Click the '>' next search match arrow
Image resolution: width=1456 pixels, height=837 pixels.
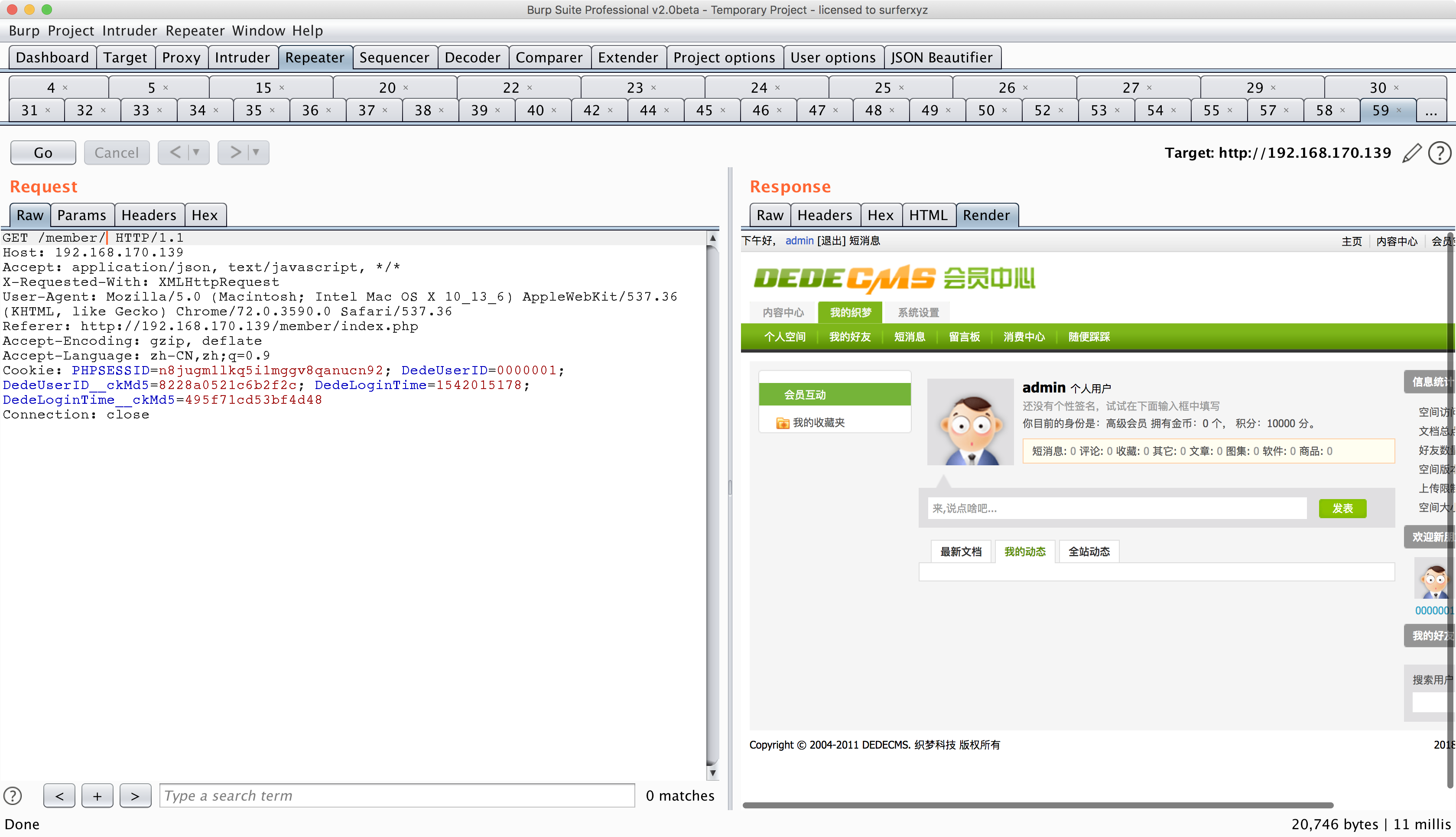pyautogui.click(x=135, y=795)
